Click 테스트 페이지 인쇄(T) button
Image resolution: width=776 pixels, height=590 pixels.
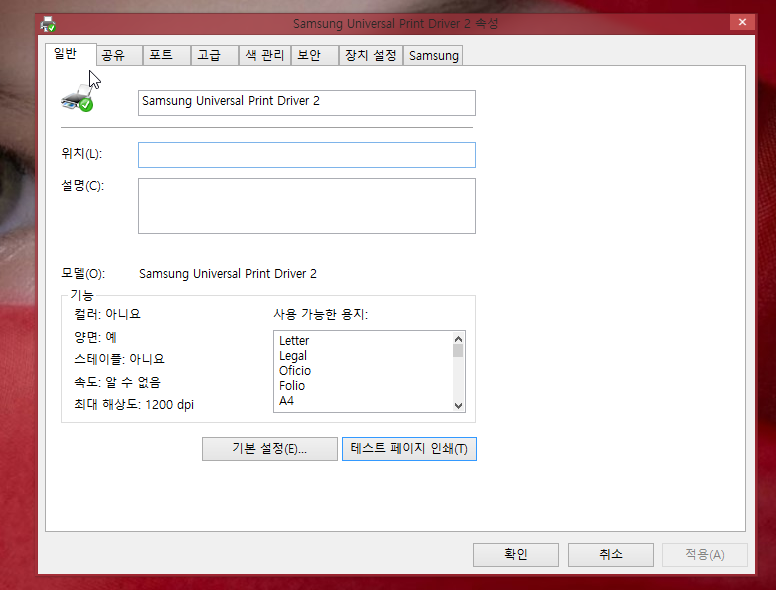(409, 449)
